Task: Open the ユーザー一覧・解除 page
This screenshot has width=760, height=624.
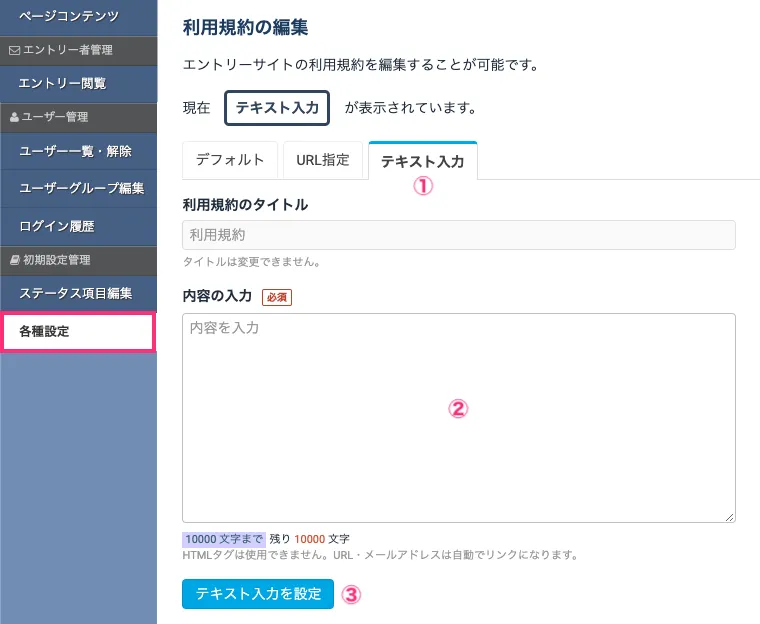Action: [76, 152]
